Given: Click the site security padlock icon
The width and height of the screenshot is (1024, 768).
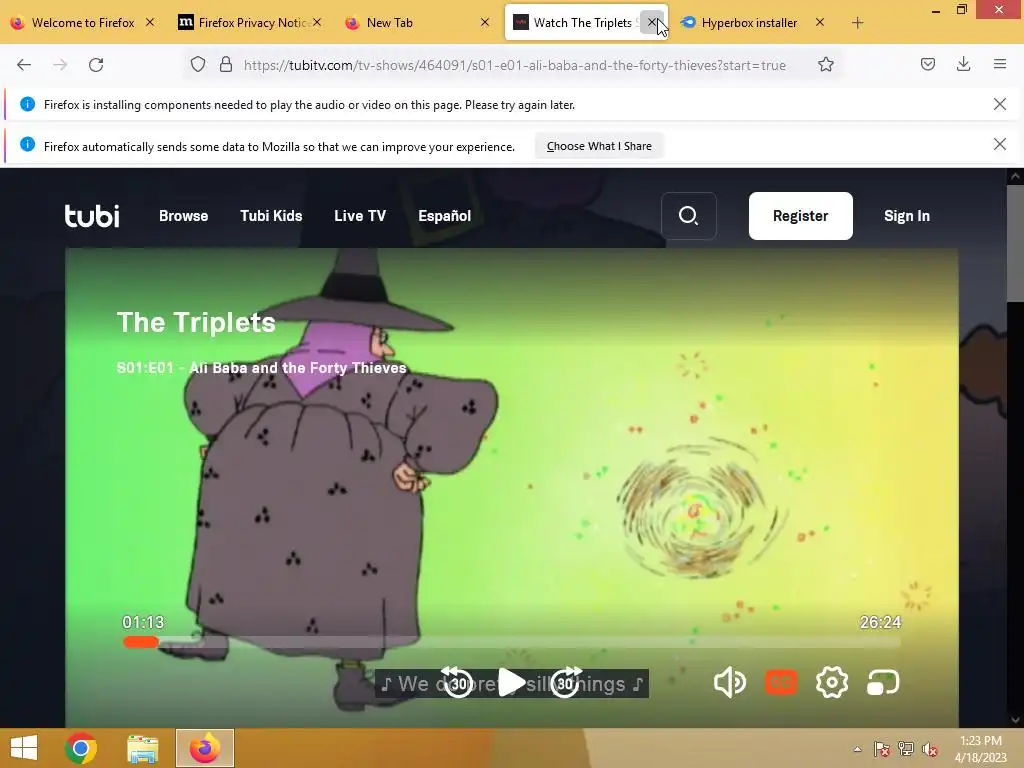Looking at the screenshot, I should (226, 64).
